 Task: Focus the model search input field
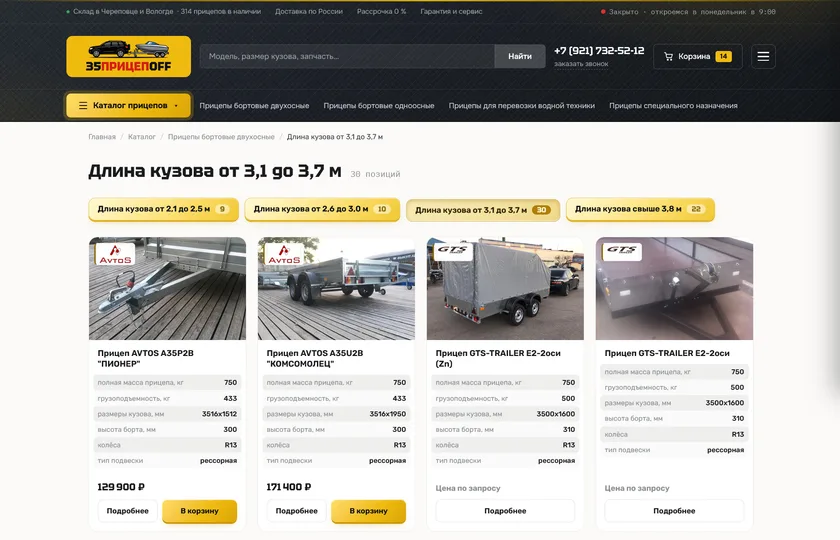347,56
